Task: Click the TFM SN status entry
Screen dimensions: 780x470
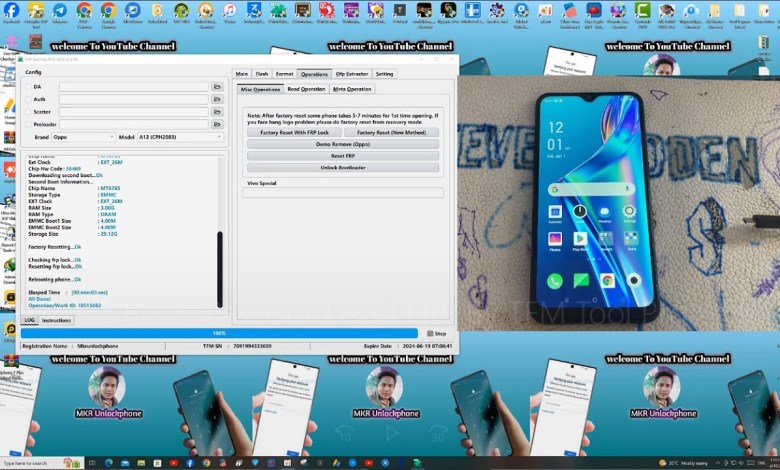Action: (237, 346)
